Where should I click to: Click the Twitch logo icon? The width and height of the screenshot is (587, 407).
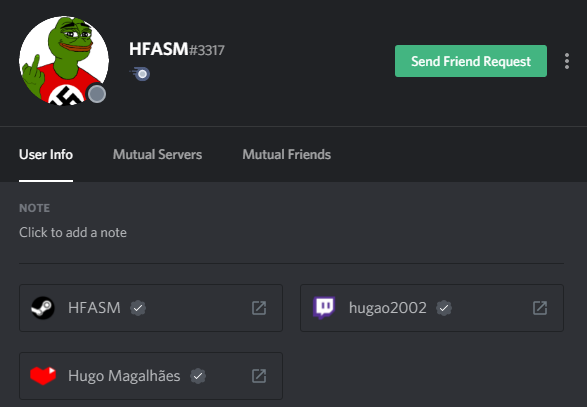click(x=324, y=308)
